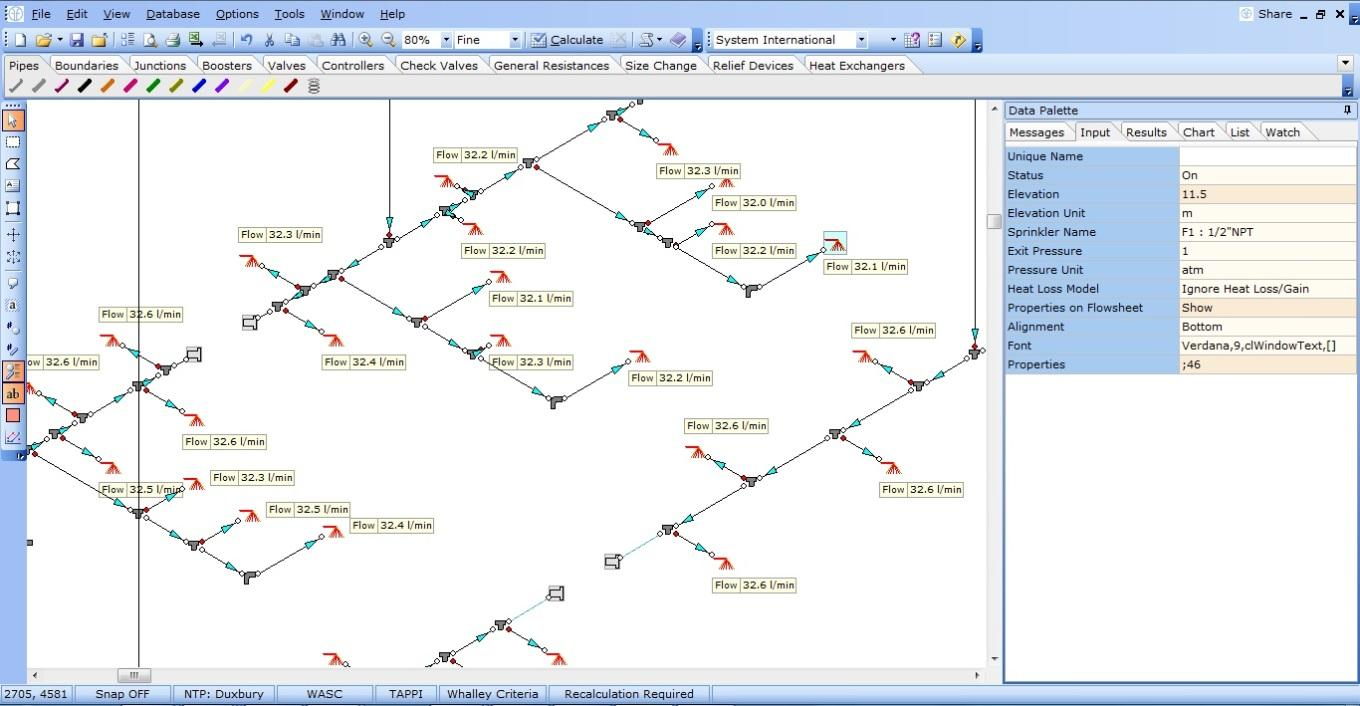Open the Database menu

click(172, 14)
